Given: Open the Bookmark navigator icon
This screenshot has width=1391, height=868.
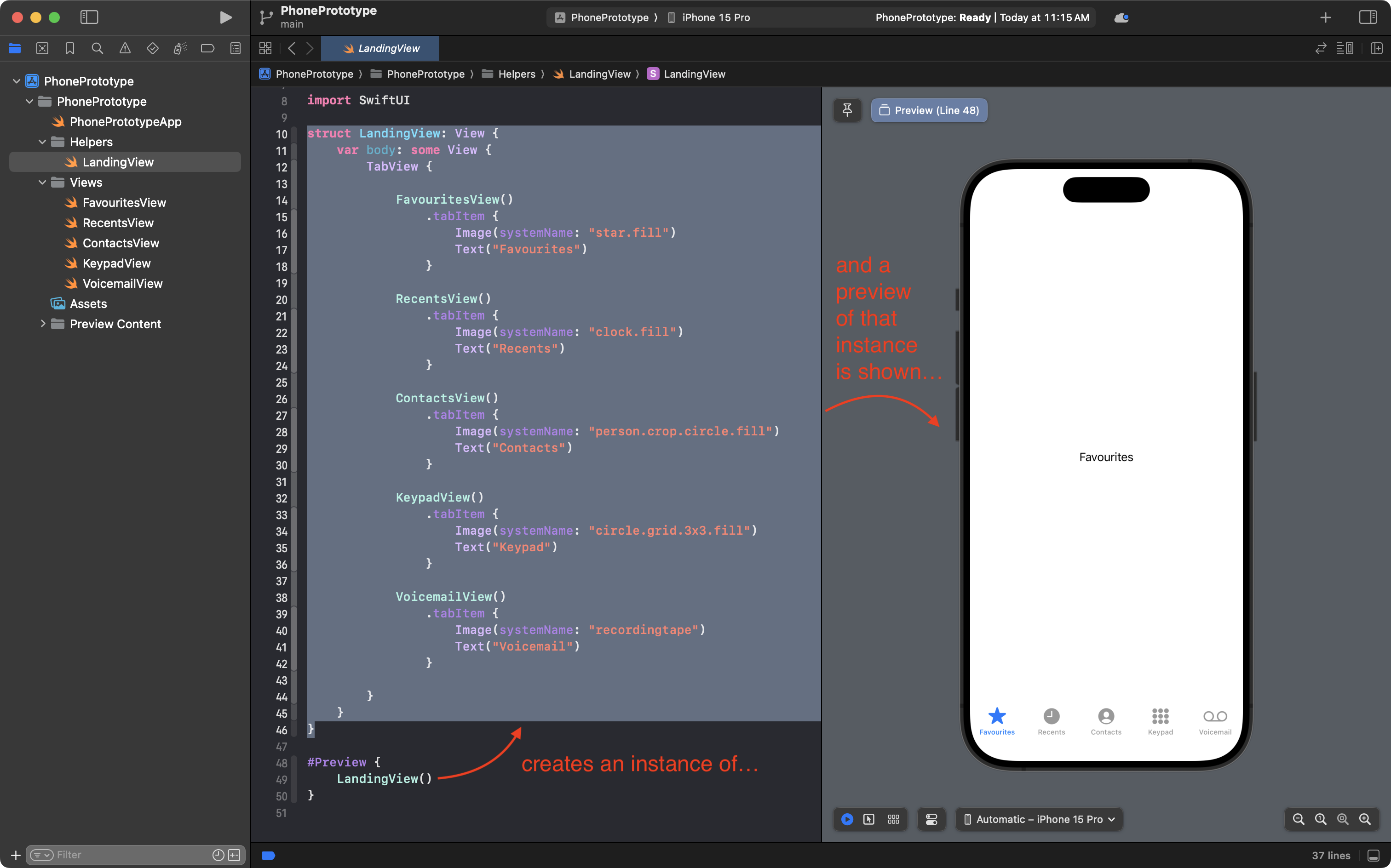Looking at the screenshot, I should (69, 48).
